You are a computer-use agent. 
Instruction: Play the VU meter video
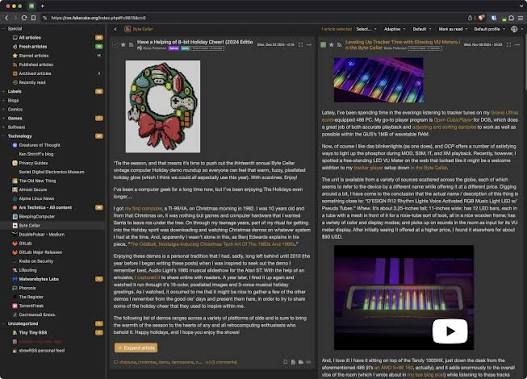[x=450, y=331]
